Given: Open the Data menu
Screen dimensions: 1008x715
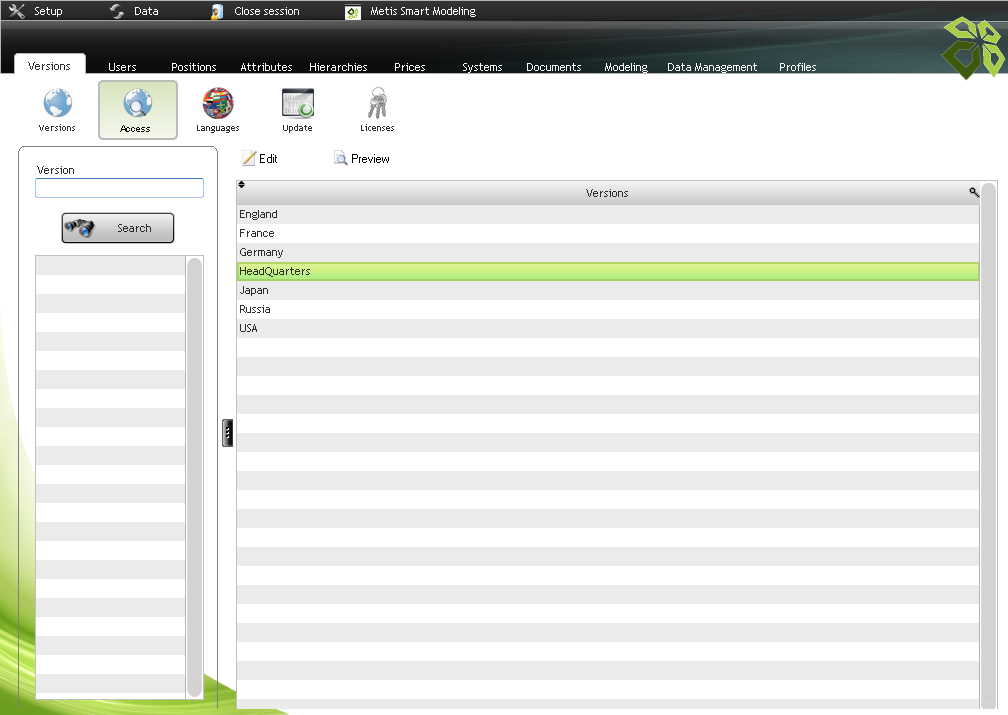Looking at the screenshot, I should [x=134, y=11].
